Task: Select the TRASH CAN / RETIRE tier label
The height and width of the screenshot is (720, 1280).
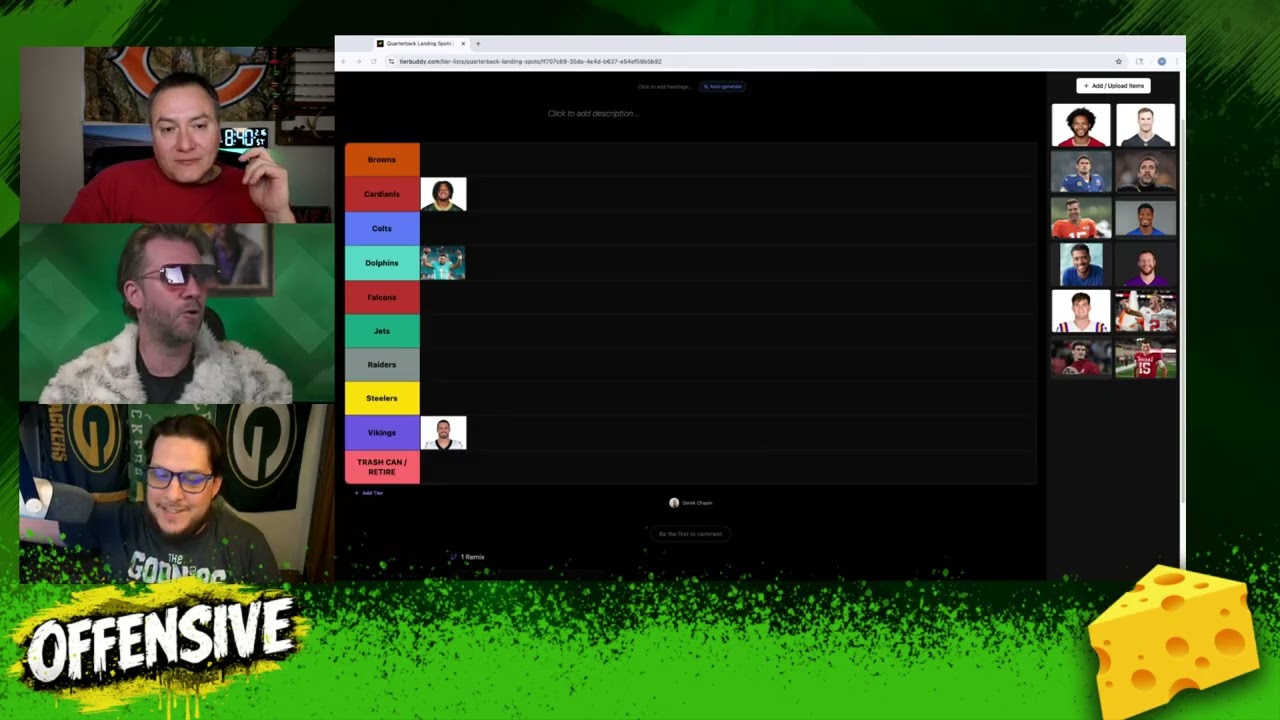Action: point(382,467)
